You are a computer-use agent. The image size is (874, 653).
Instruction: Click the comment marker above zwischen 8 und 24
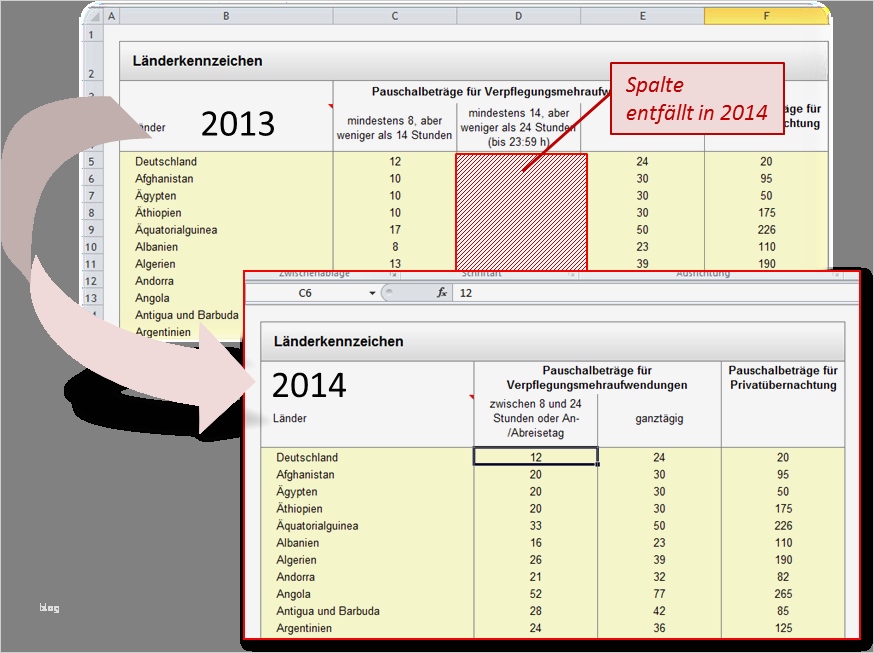(471, 396)
